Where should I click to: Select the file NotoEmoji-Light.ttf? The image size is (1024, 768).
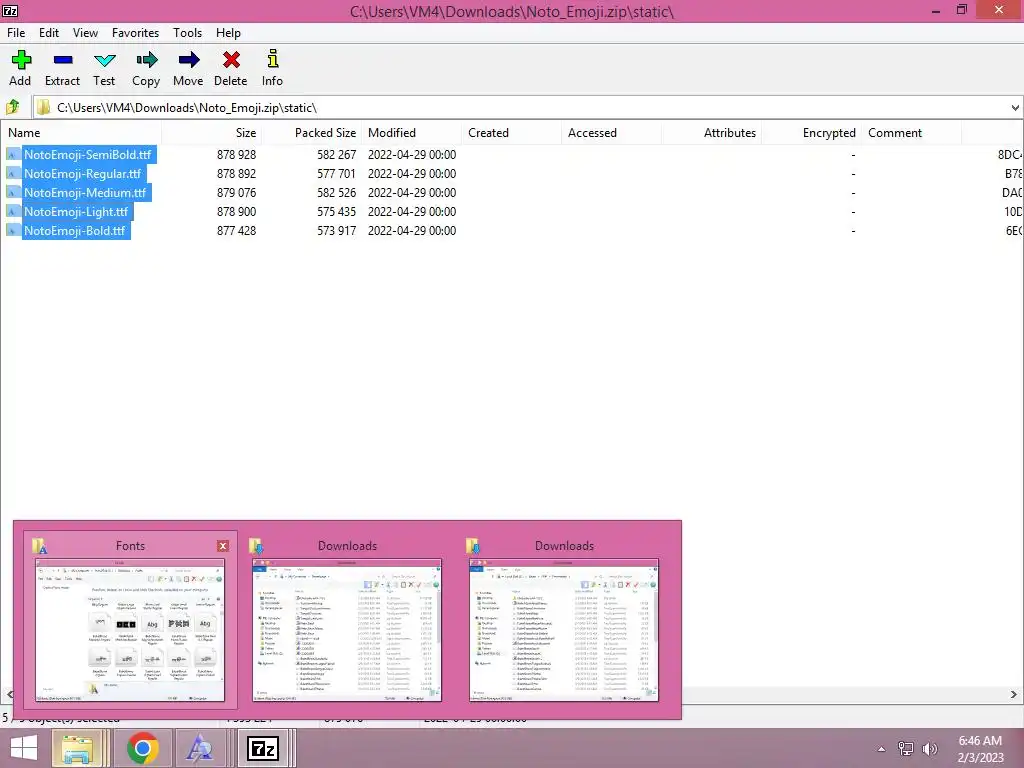[76, 212]
